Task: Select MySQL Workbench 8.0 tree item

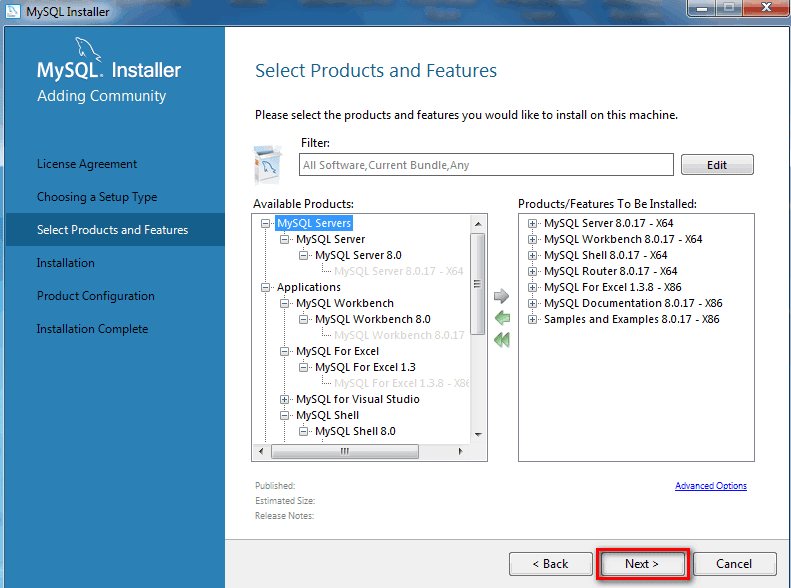Action: pos(373,319)
